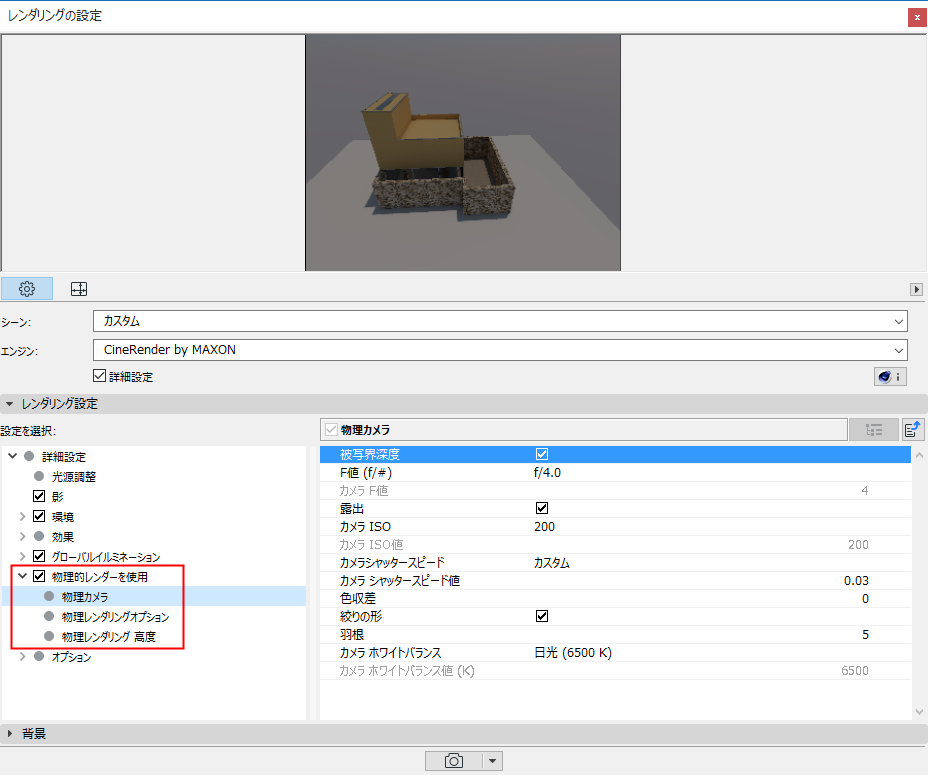Expand the 背景 section
This screenshot has width=928, height=775.
[x=464, y=734]
